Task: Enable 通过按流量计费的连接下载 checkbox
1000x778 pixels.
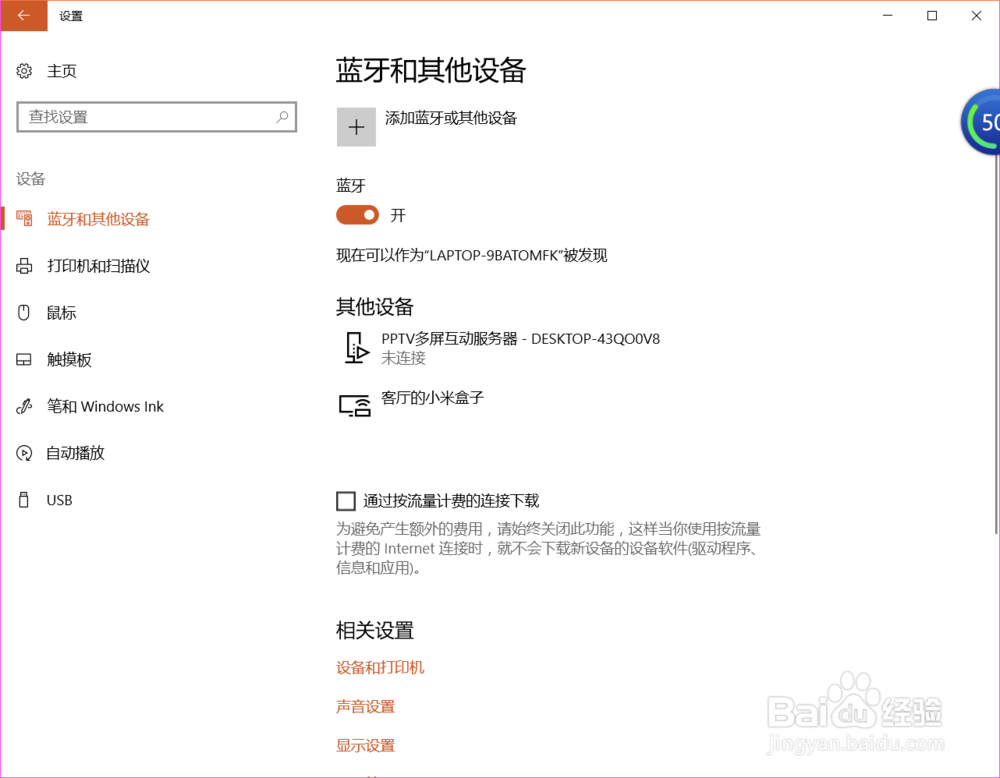Action: [x=345, y=500]
